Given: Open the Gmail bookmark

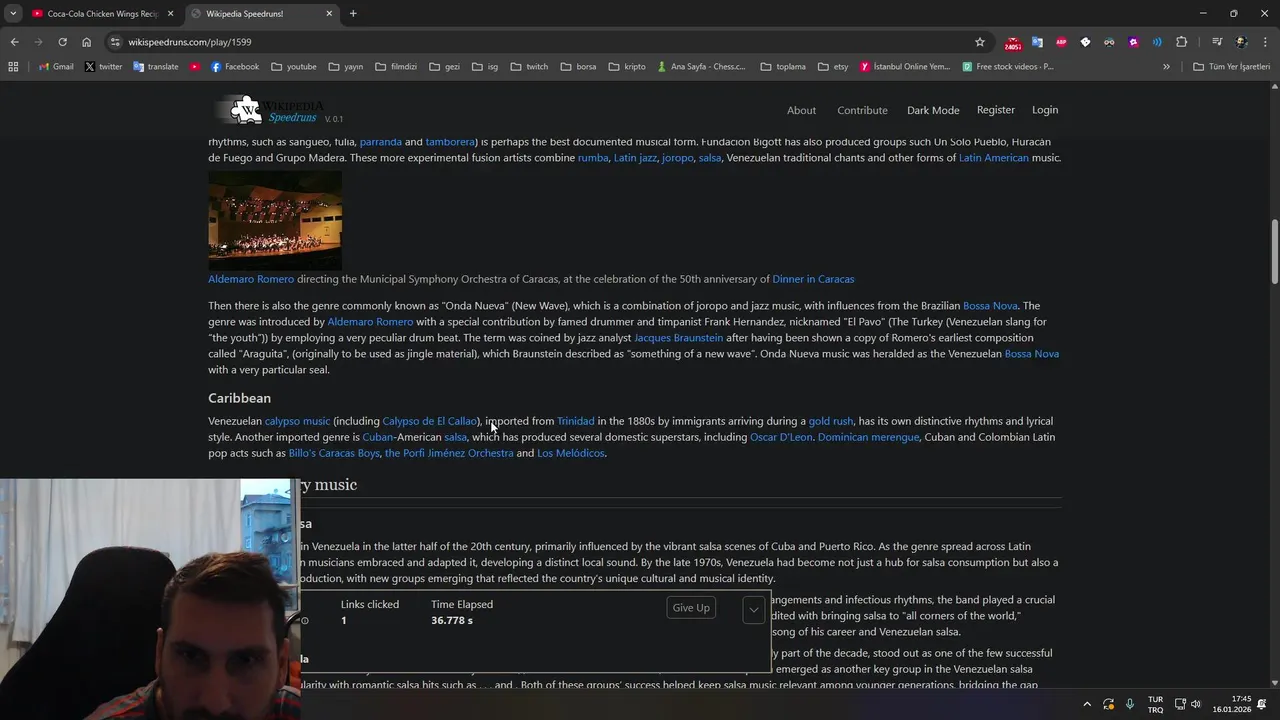Looking at the screenshot, I should [x=56, y=67].
